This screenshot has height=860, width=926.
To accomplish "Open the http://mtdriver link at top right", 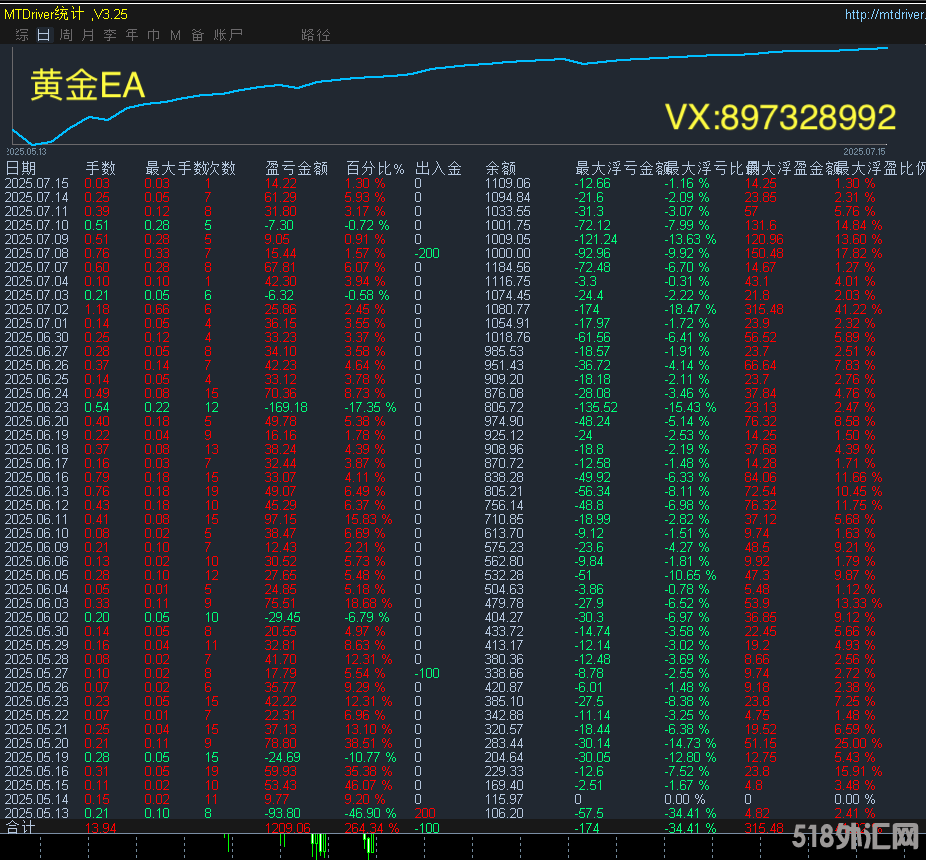I will pyautogui.click(x=885, y=14).
